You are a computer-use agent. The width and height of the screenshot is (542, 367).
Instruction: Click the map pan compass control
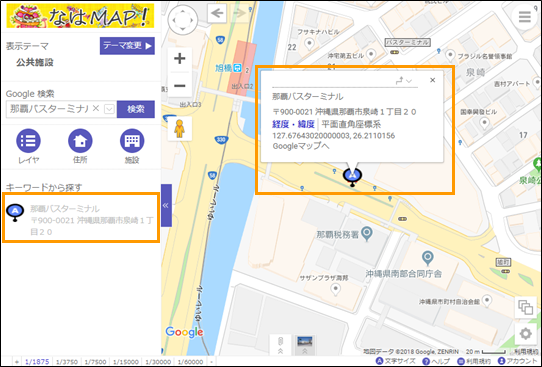183,20
